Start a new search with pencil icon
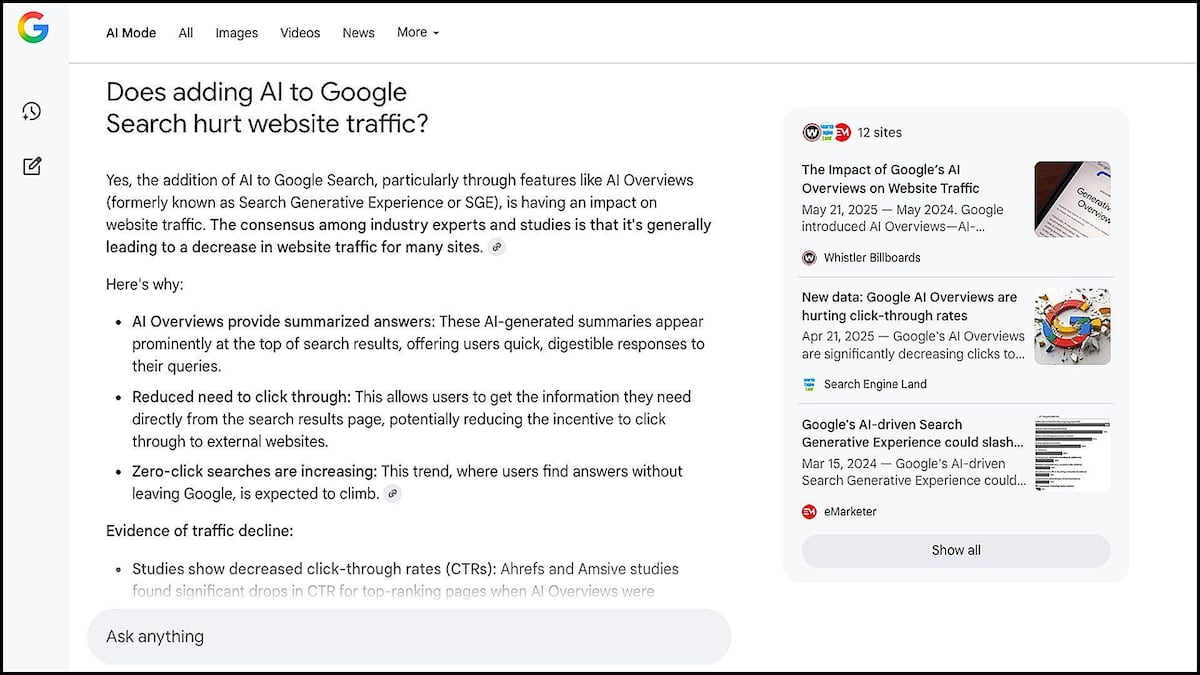The image size is (1200, 675). 32,166
